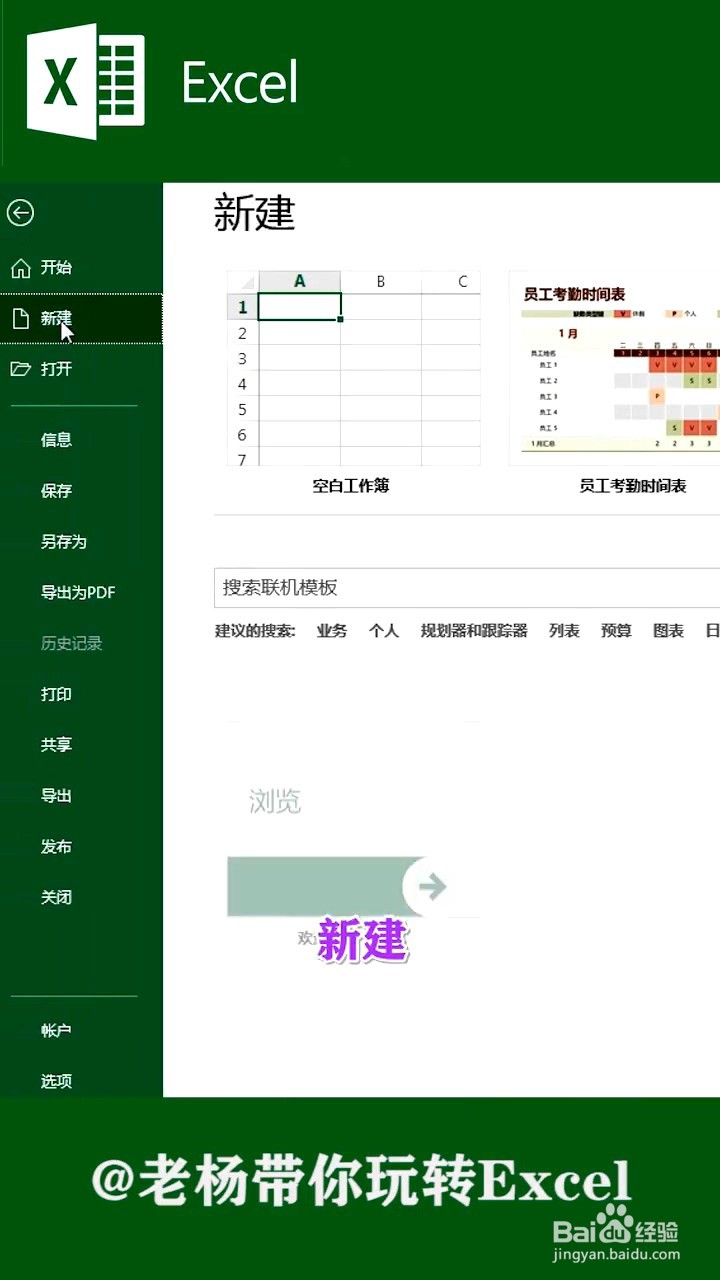This screenshot has height=1280, width=720.
Task: Select 新建 in the sidebar
Action: [81, 319]
